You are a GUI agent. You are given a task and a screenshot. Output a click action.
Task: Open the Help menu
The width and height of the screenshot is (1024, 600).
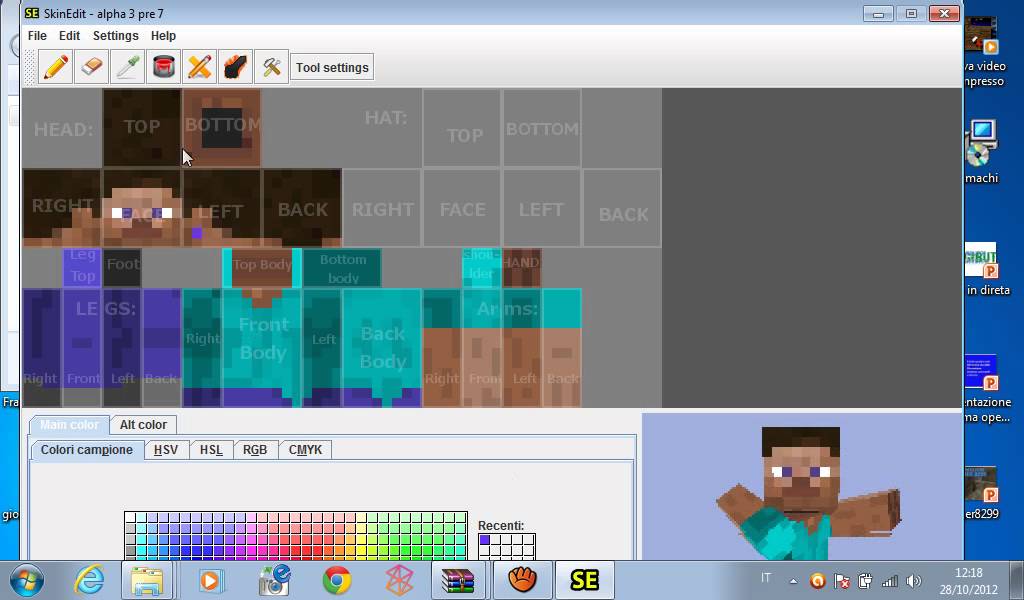pos(163,36)
